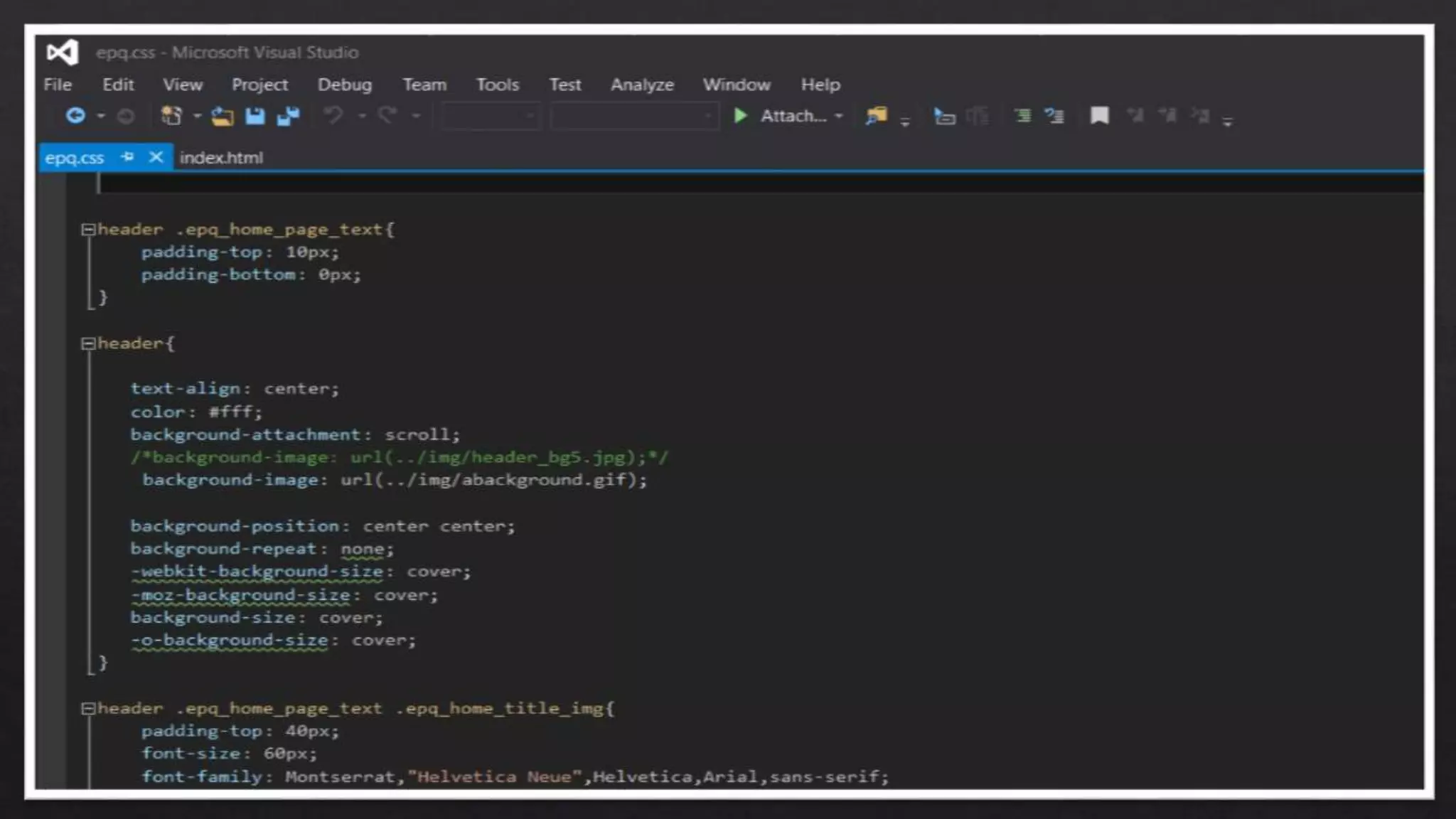Open the Analyze menu
The image size is (1456, 819).
pos(642,85)
